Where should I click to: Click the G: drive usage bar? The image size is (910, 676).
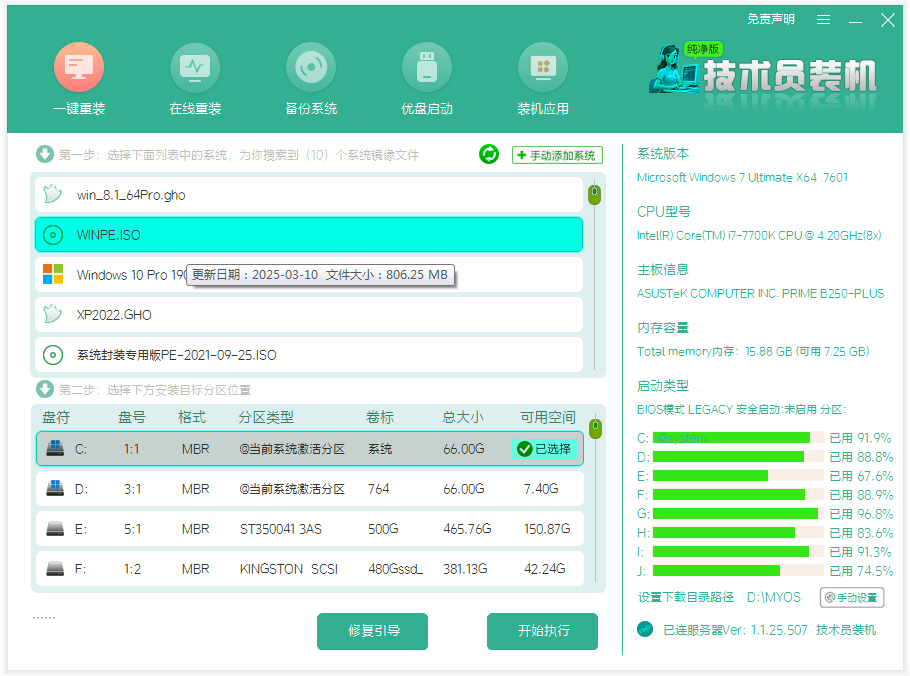738,514
